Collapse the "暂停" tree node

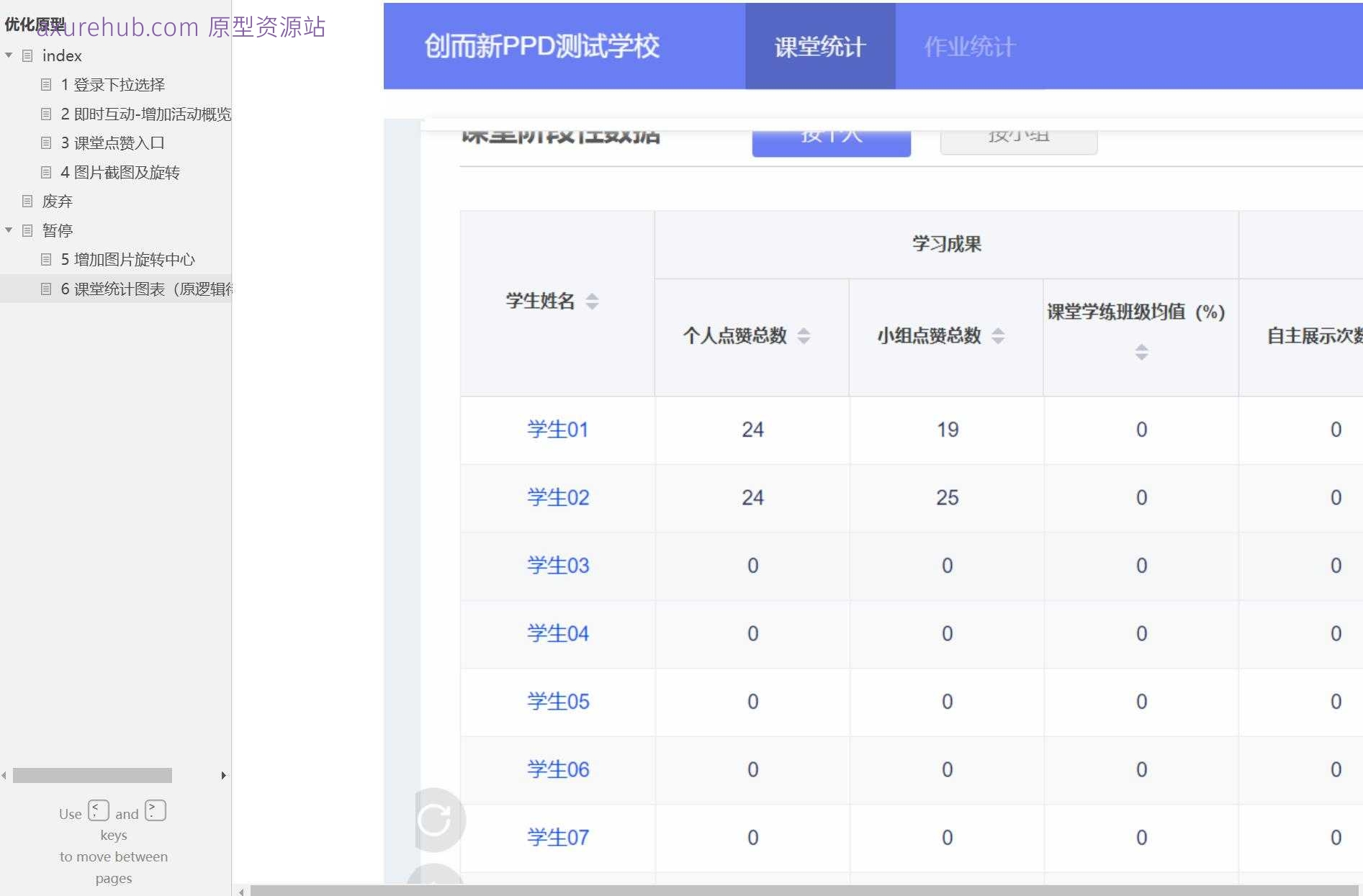8,230
